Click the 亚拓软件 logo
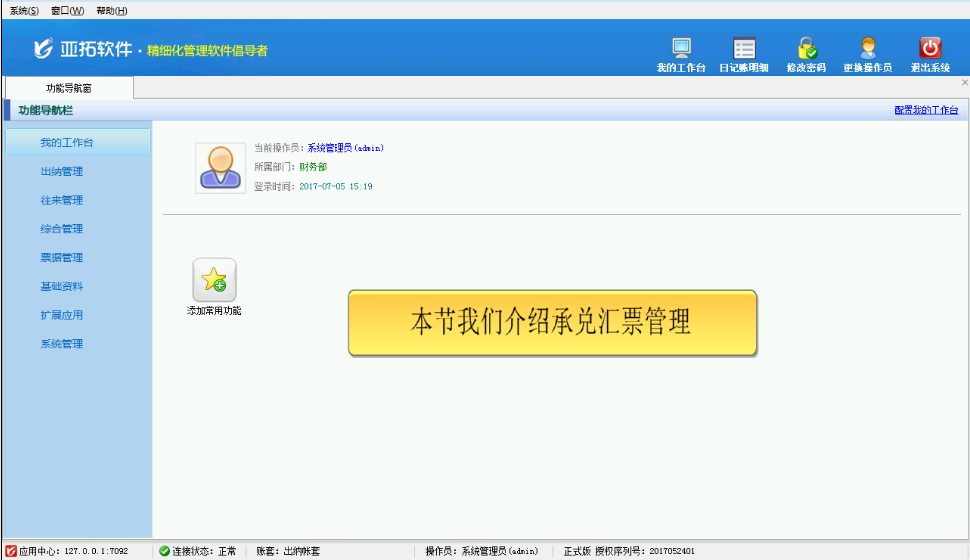The width and height of the screenshot is (970, 560). click(84, 49)
